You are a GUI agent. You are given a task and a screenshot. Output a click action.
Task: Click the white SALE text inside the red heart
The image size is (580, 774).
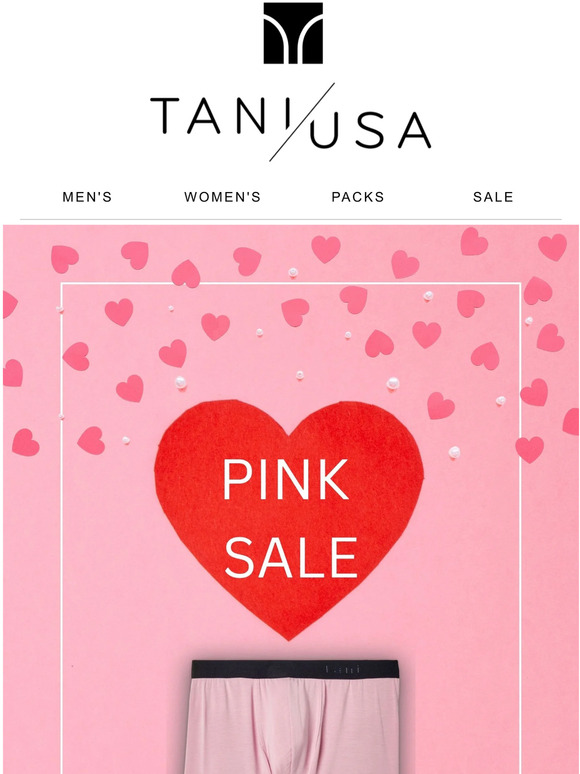click(291, 558)
